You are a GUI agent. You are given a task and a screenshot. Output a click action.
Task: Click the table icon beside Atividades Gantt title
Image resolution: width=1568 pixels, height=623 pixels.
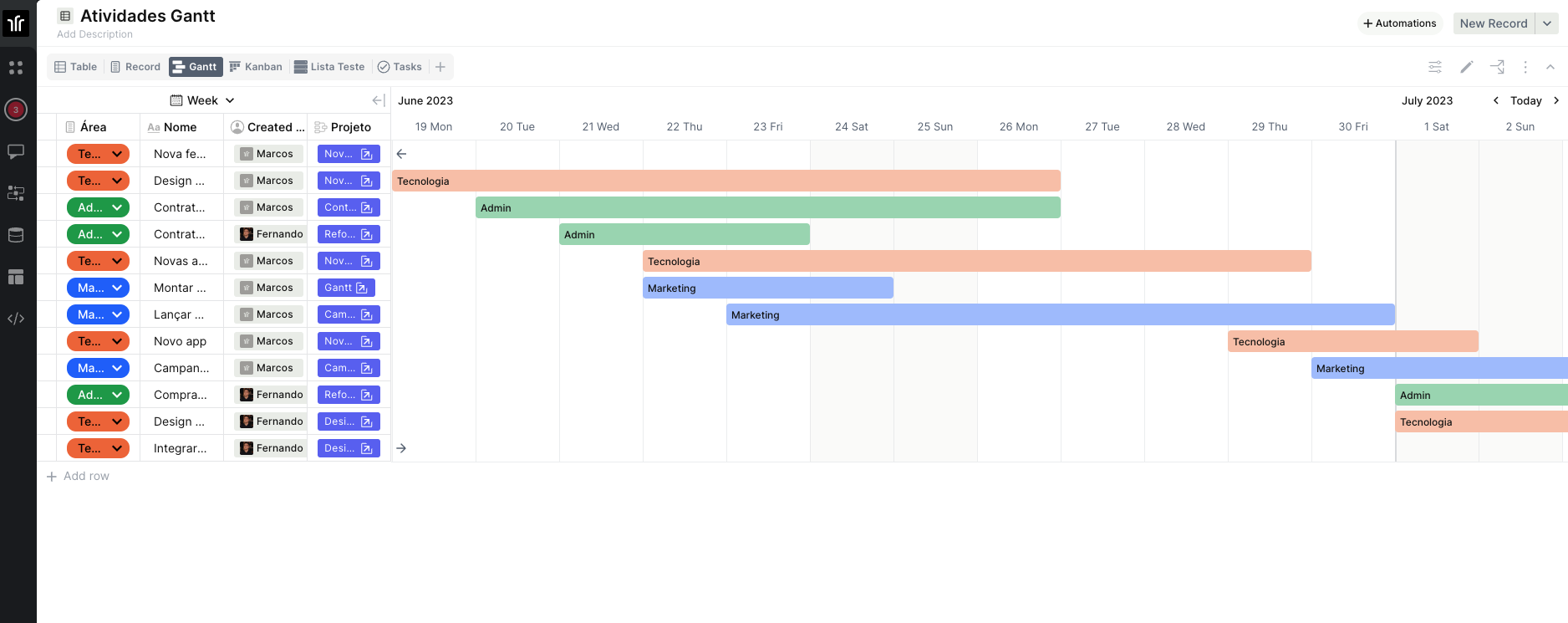pyautogui.click(x=65, y=16)
